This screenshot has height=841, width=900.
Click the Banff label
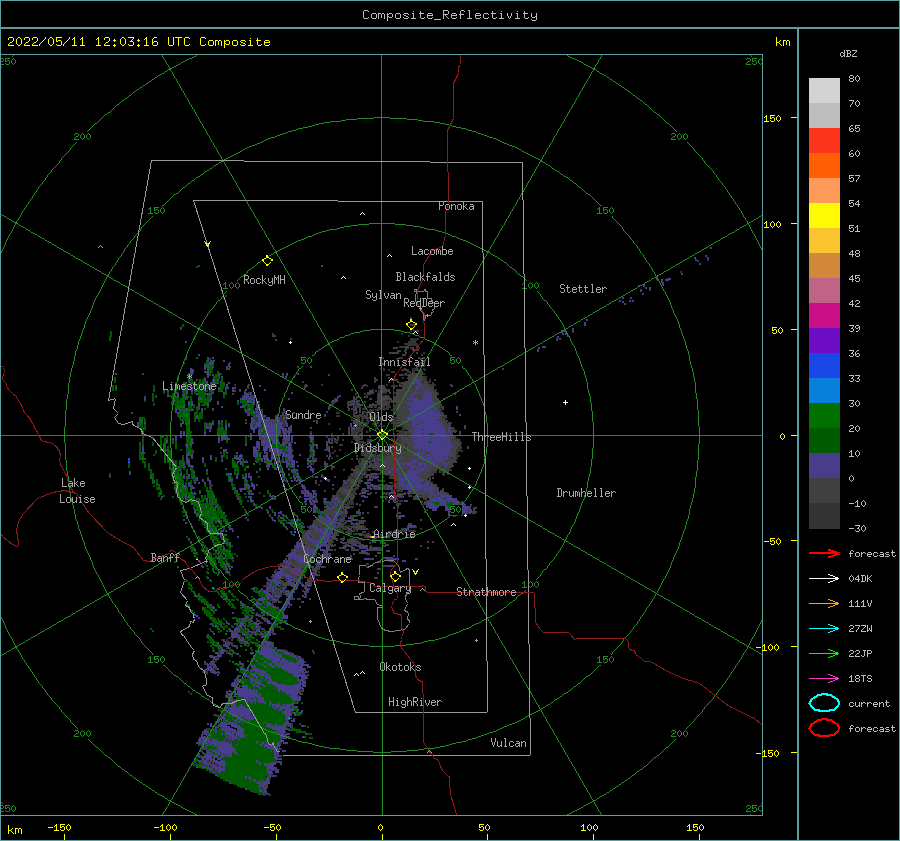point(165,557)
